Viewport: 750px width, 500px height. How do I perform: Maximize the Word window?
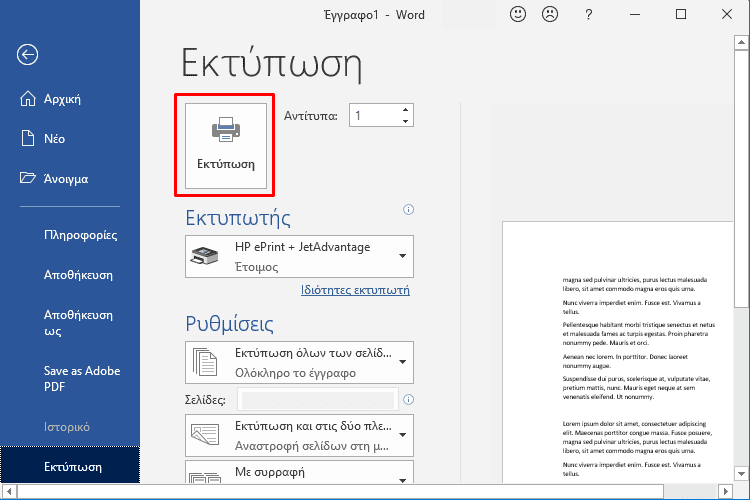click(x=681, y=14)
